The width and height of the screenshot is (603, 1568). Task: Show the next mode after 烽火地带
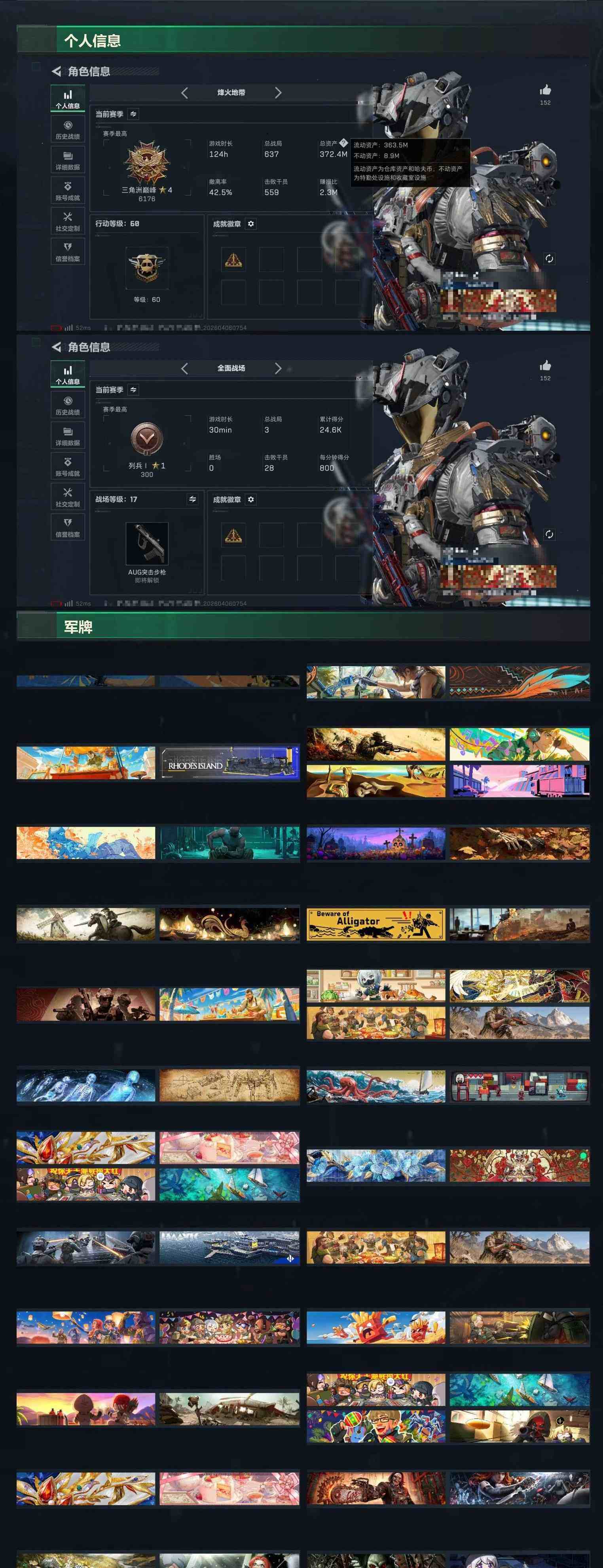[278, 93]
